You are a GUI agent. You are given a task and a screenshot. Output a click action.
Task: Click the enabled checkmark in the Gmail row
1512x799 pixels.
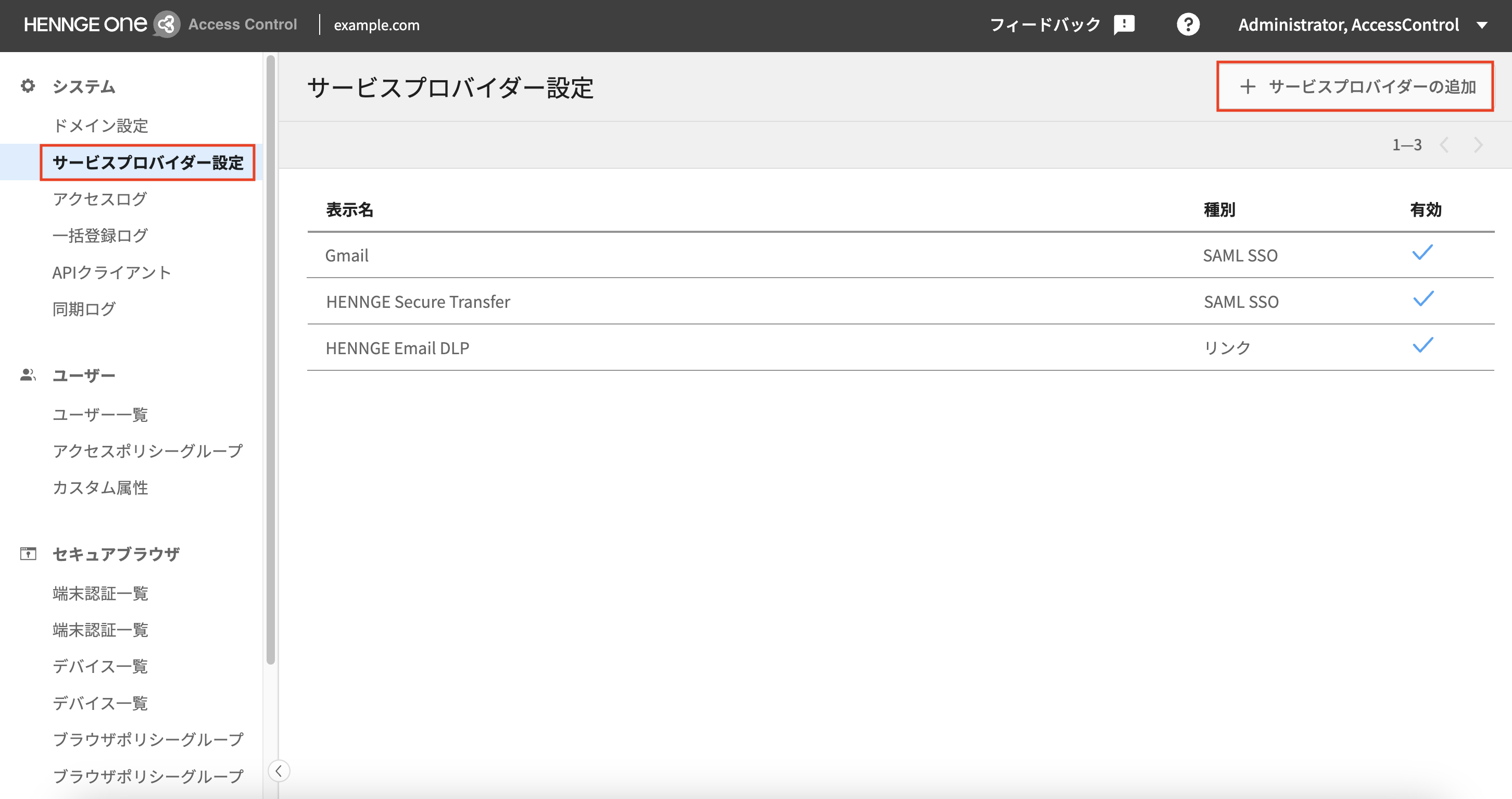1422,253
